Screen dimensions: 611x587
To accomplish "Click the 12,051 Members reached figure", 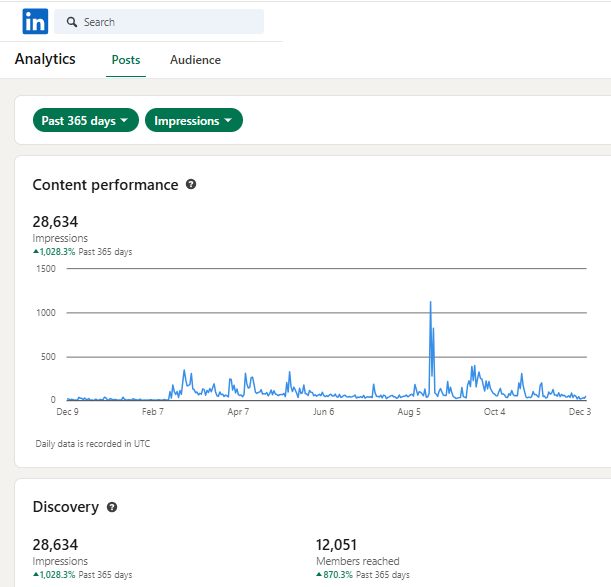I will point(336,545).
